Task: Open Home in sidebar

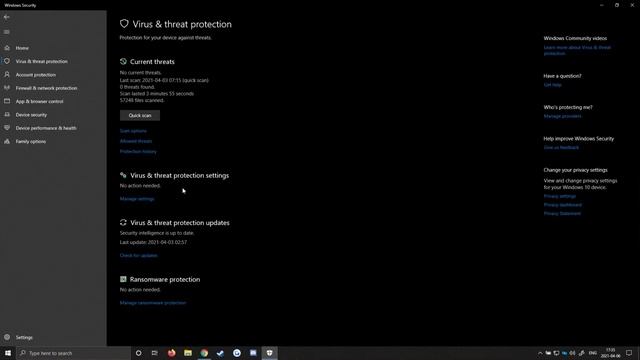Action: (22, 48)
